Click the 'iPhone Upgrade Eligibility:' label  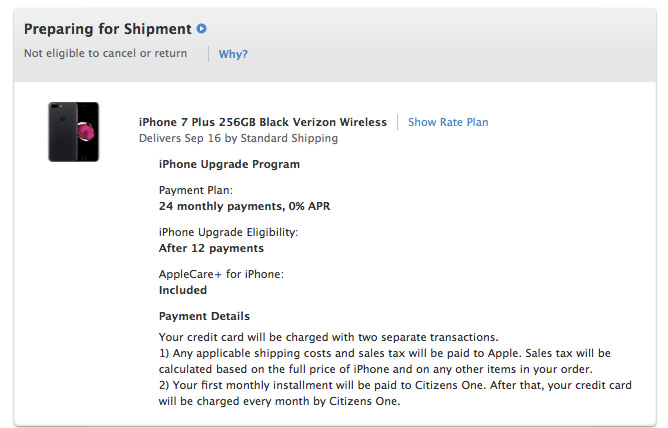(229, 232)
